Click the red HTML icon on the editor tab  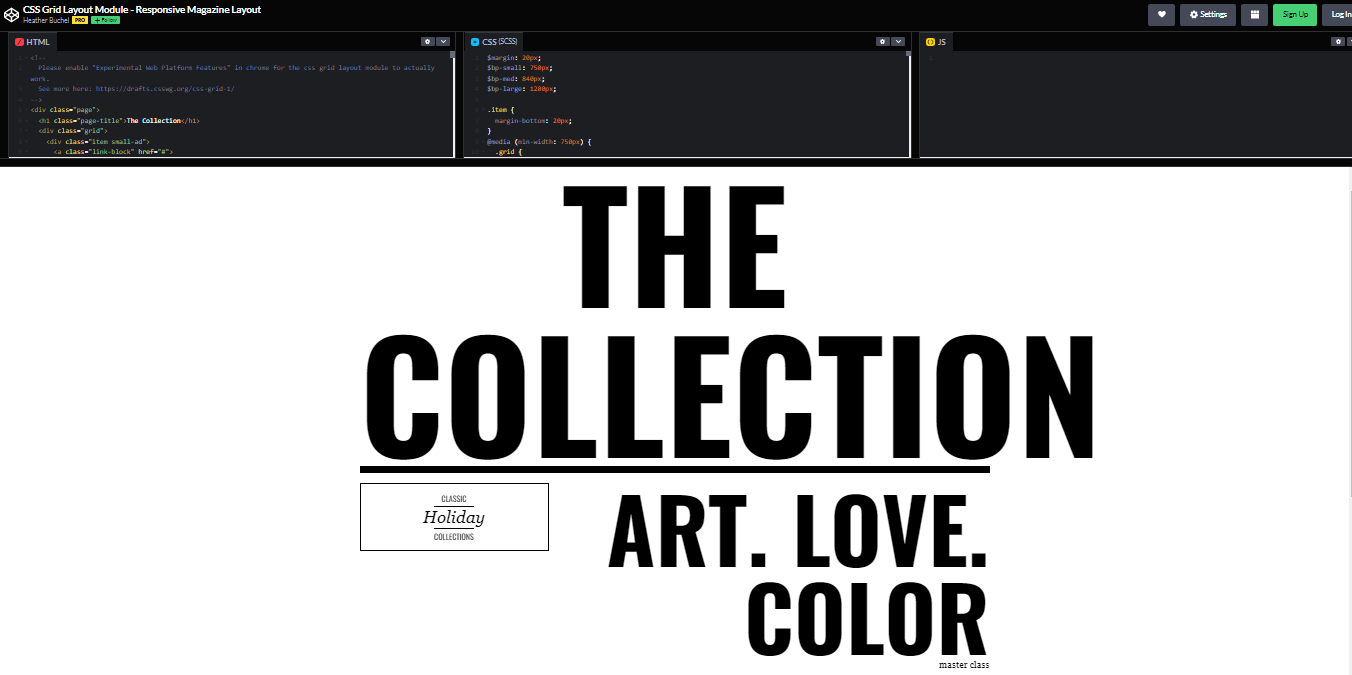click(18, 41)
